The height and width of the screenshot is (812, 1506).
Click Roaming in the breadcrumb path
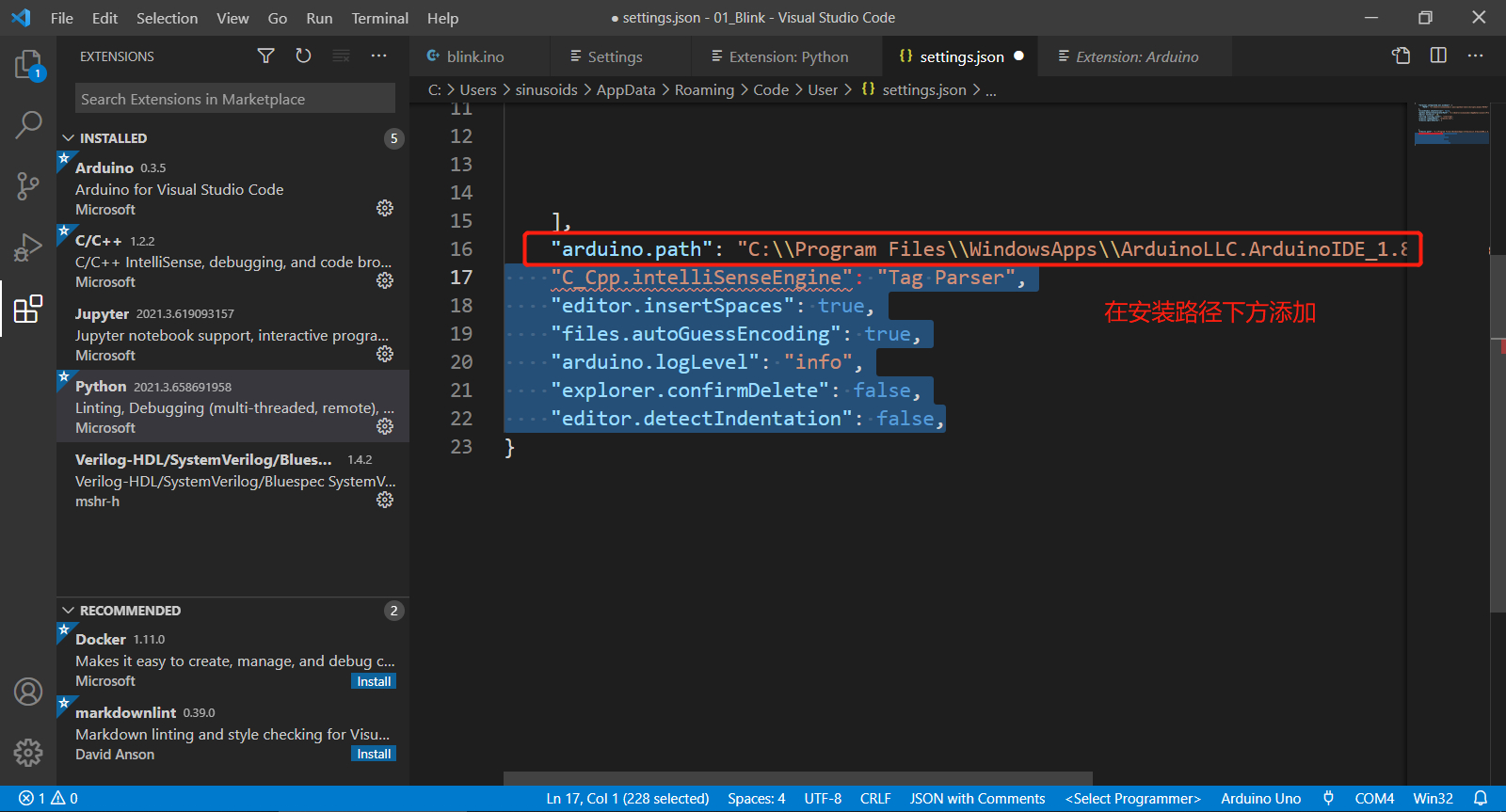(704, 89)
